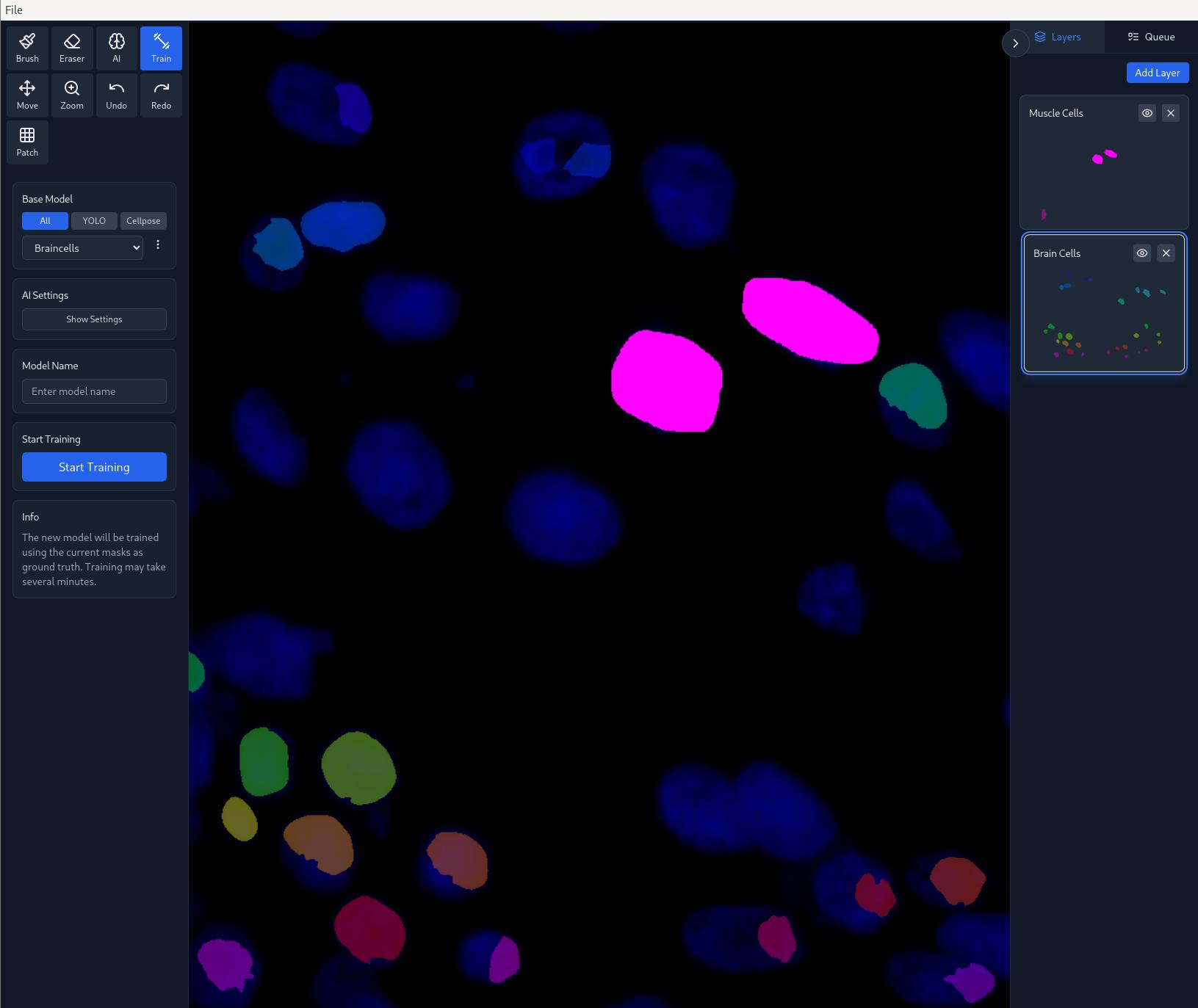
Task: Click the Start Training button
Action: click(x=94, y=467)
